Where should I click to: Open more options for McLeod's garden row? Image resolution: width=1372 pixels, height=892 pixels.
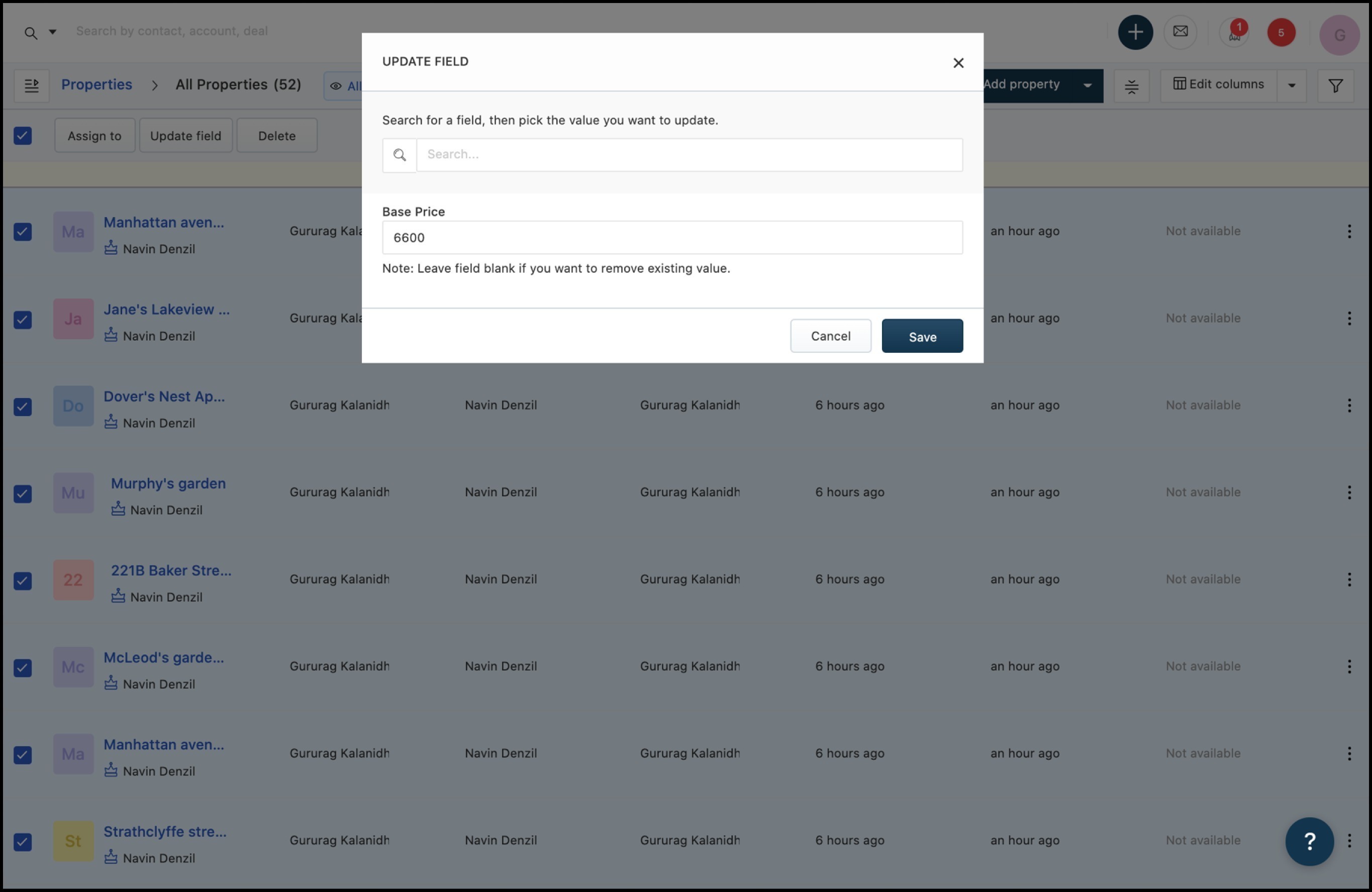pos(1349,666)
